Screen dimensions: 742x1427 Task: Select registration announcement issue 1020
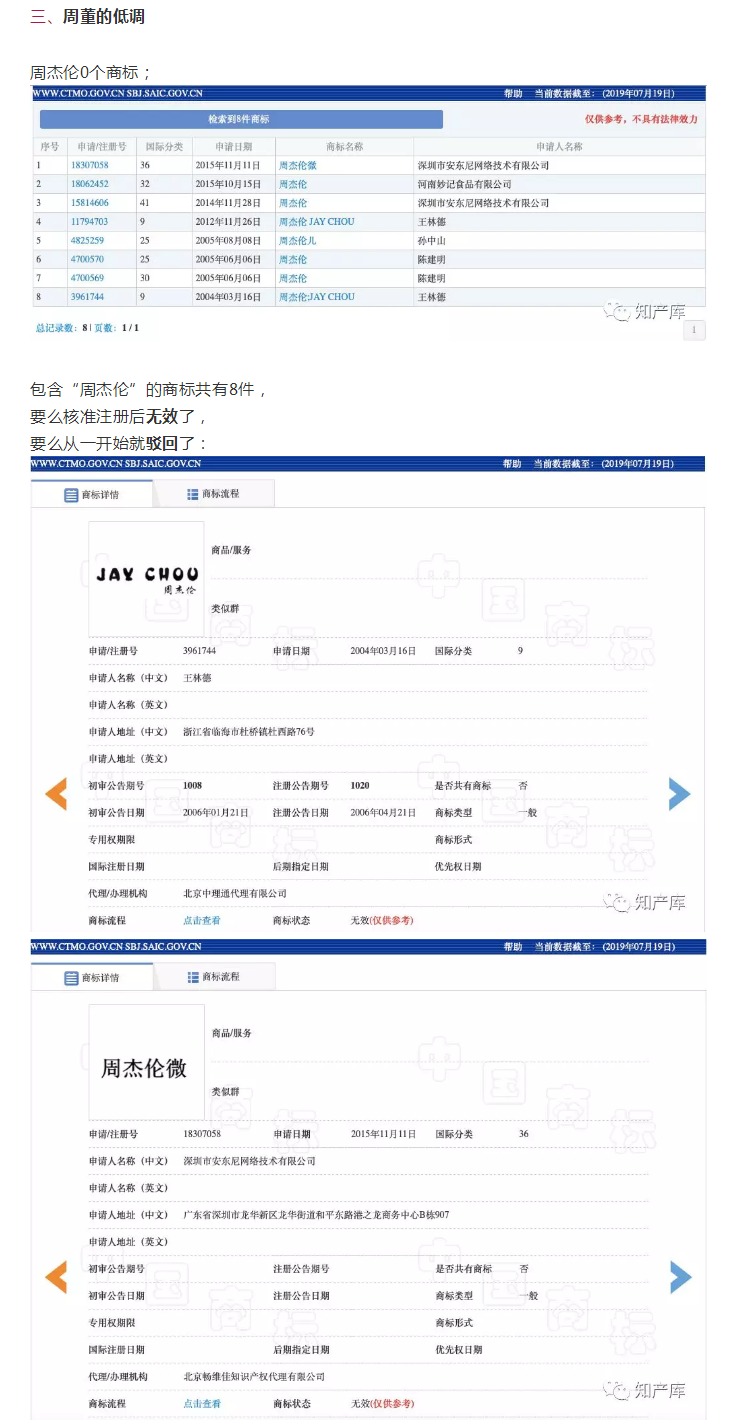pos(360,786)
